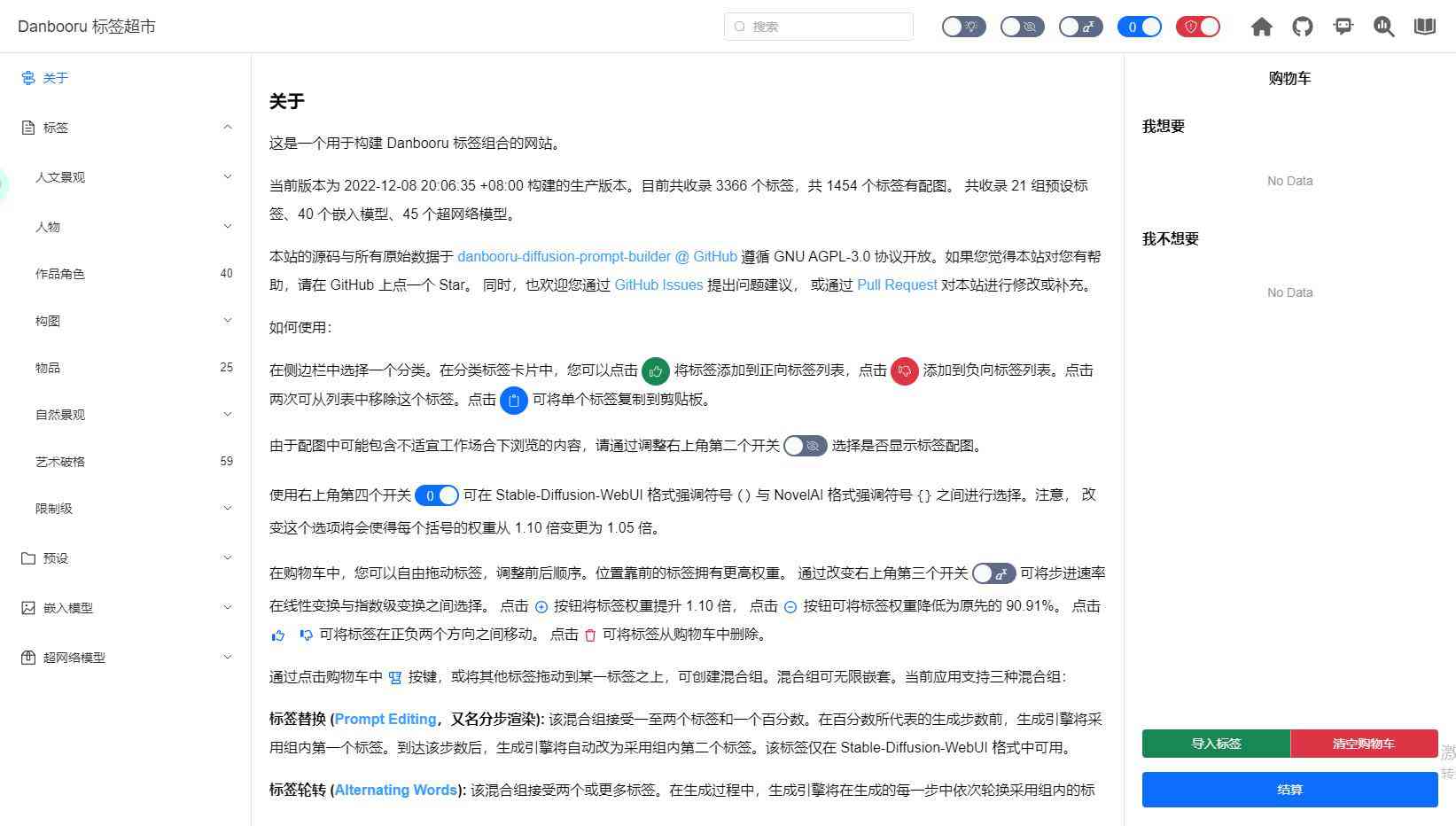Open the chat bot icon in header
Image resolution: width=1456 pixels, height=826 pixels.
pyautogui.click(x=1343, y=27)
